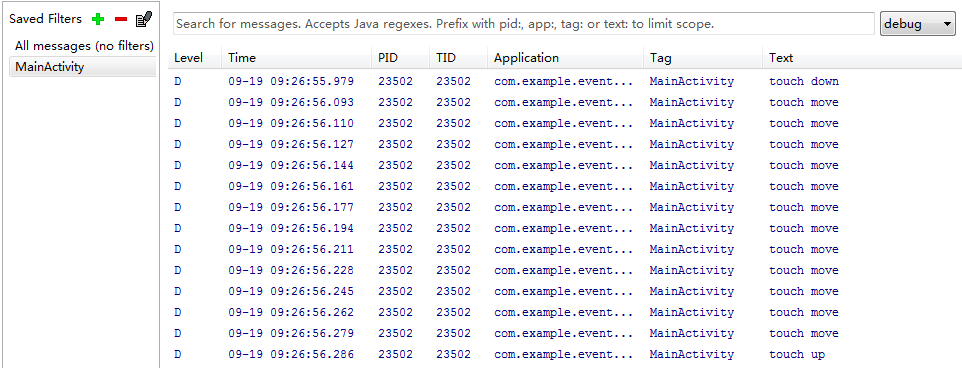Select timestamp 09-19 09:26:56.177

(x=291, y=207)
